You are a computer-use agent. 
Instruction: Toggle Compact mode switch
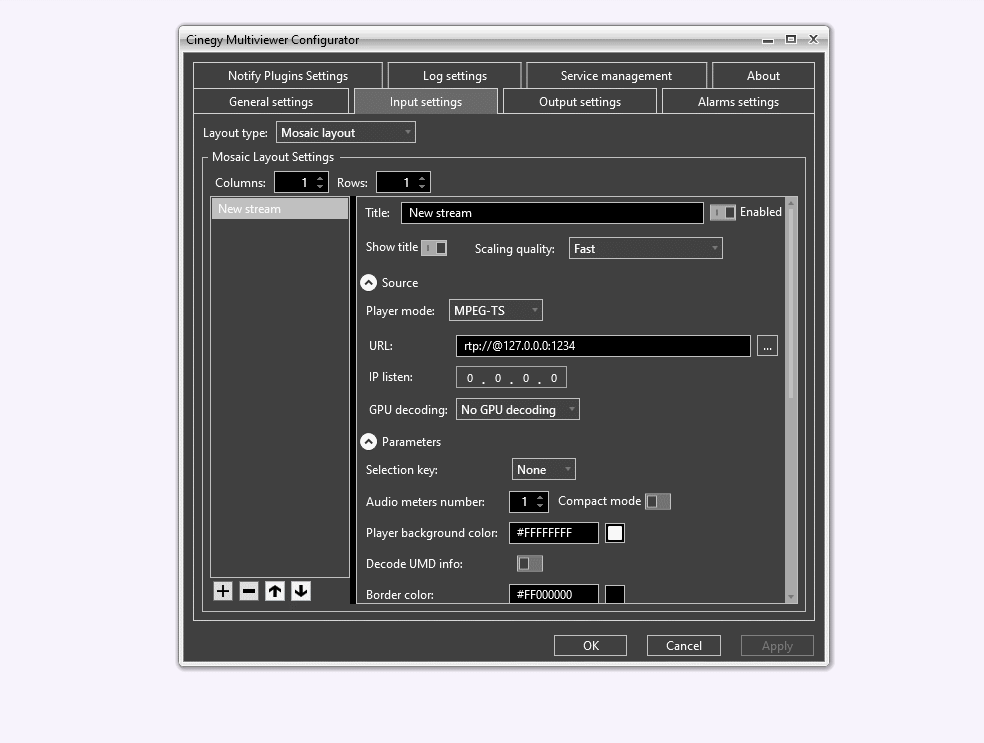click(x=658, y=501)
